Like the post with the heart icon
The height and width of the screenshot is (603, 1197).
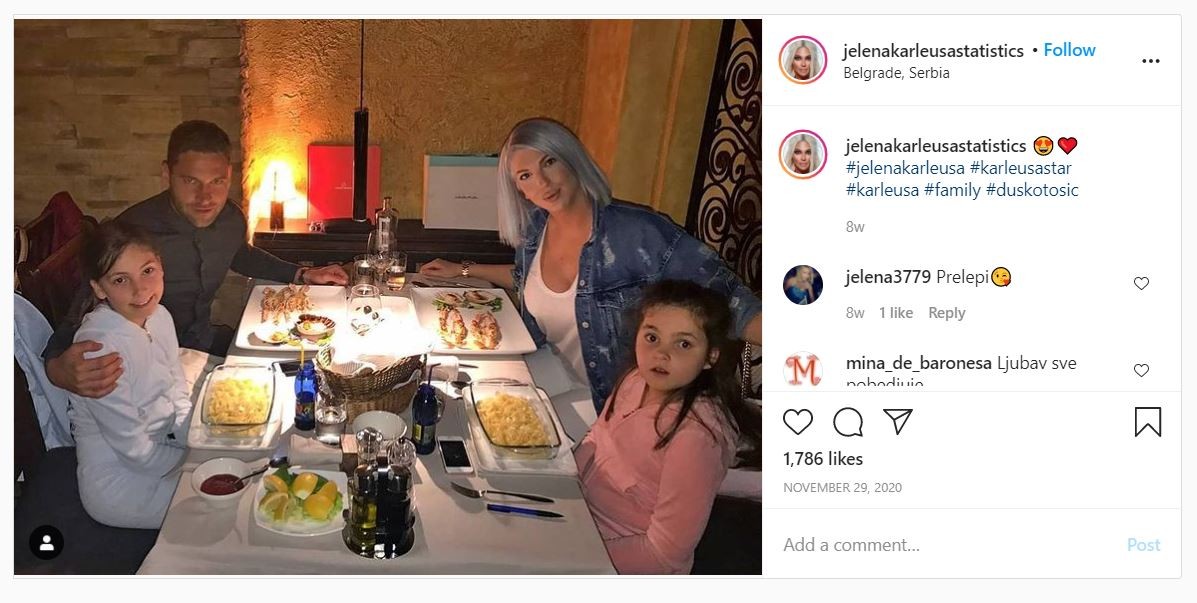click(798, 421)
